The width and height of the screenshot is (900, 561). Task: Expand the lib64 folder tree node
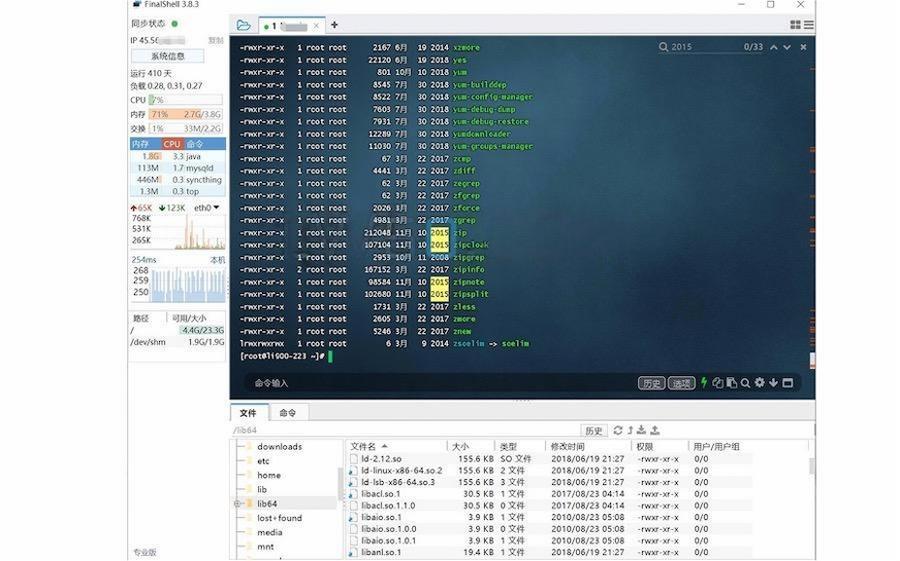pos(237,504)
